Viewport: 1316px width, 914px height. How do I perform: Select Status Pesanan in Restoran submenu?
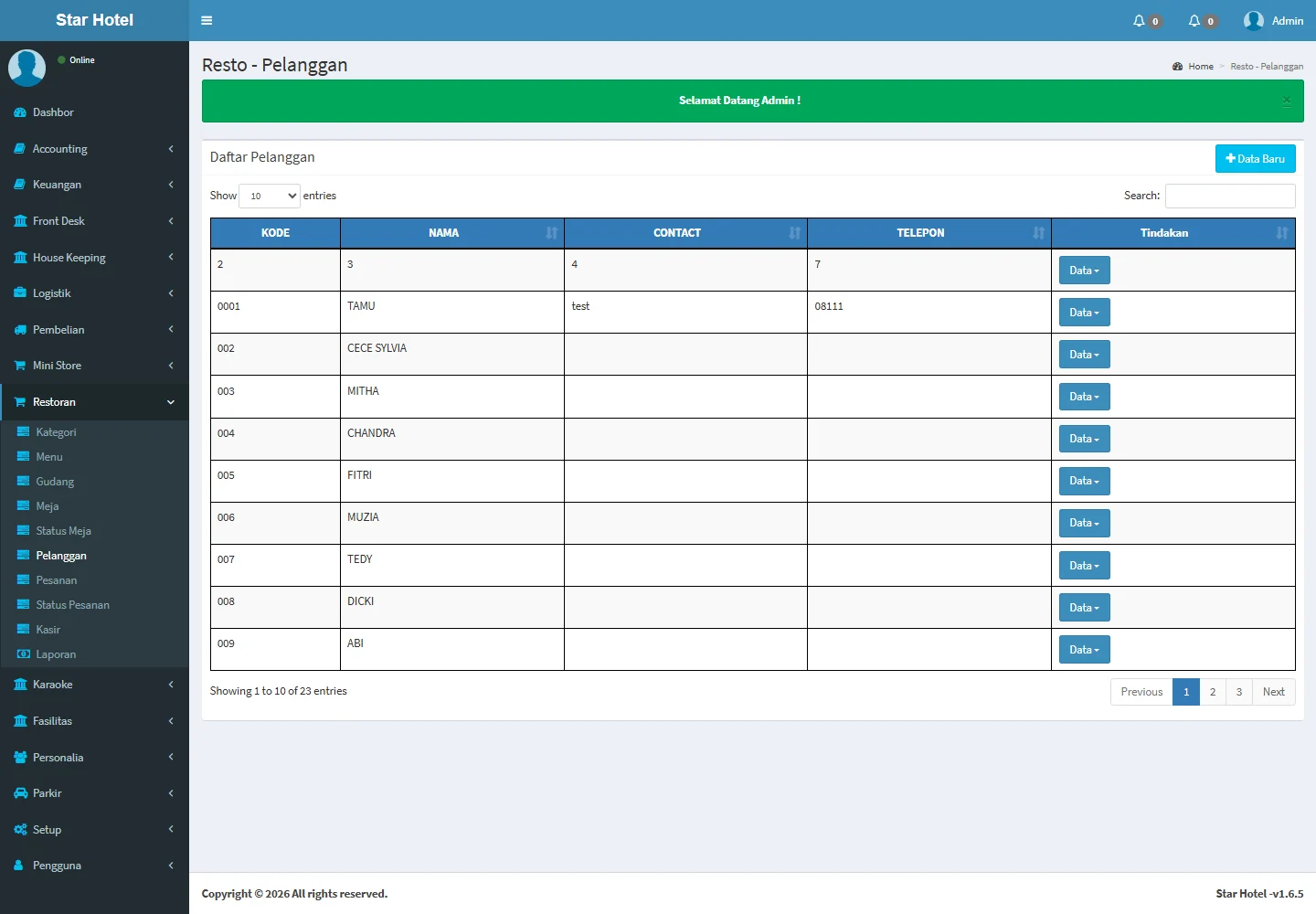[x=72, y=605]
